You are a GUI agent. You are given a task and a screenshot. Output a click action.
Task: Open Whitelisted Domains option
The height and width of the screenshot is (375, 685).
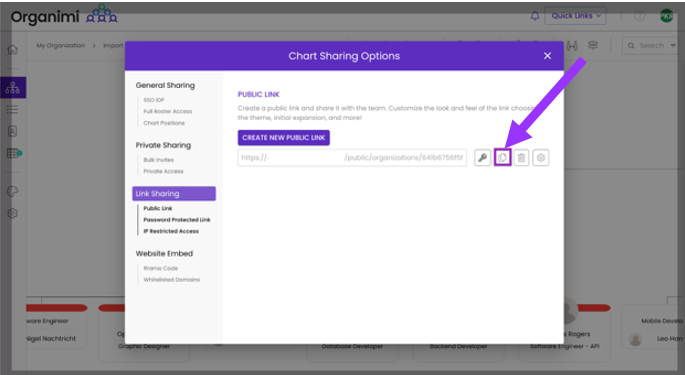point(171,280)
